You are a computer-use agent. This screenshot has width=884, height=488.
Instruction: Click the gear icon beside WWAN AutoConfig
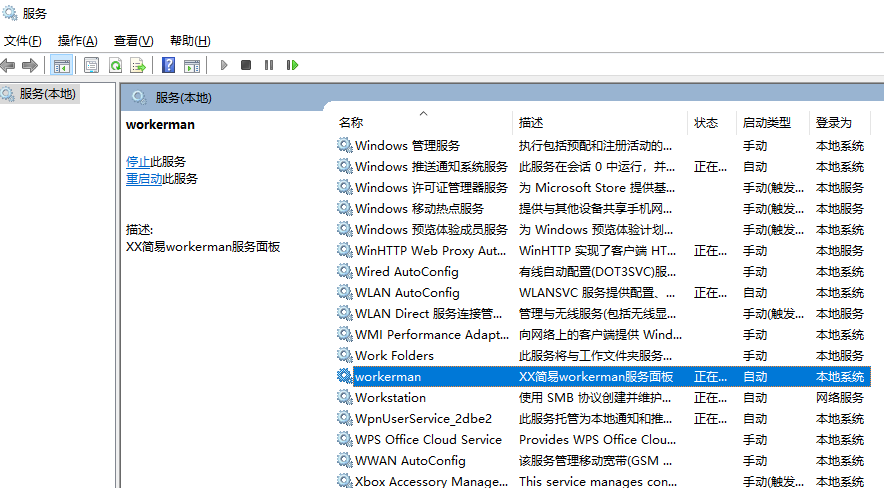pyautogui.click(x=344, y=460)
